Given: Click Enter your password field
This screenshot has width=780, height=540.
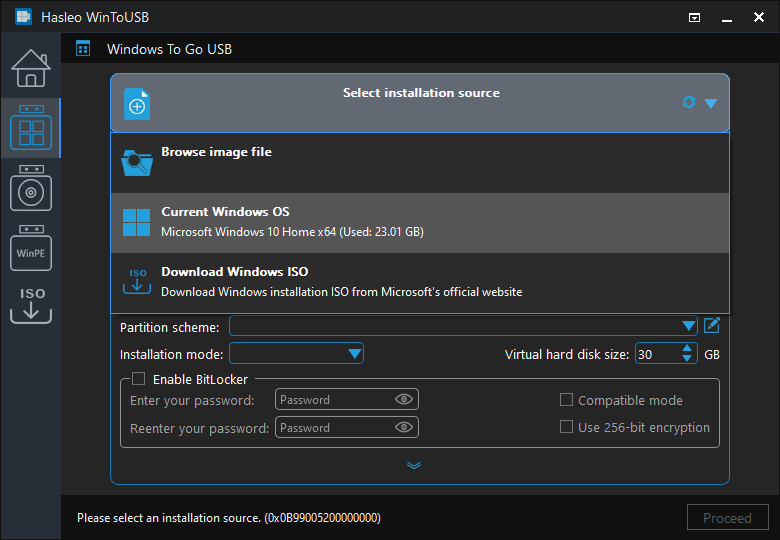Looking at the screenshot, I should 347,399.
